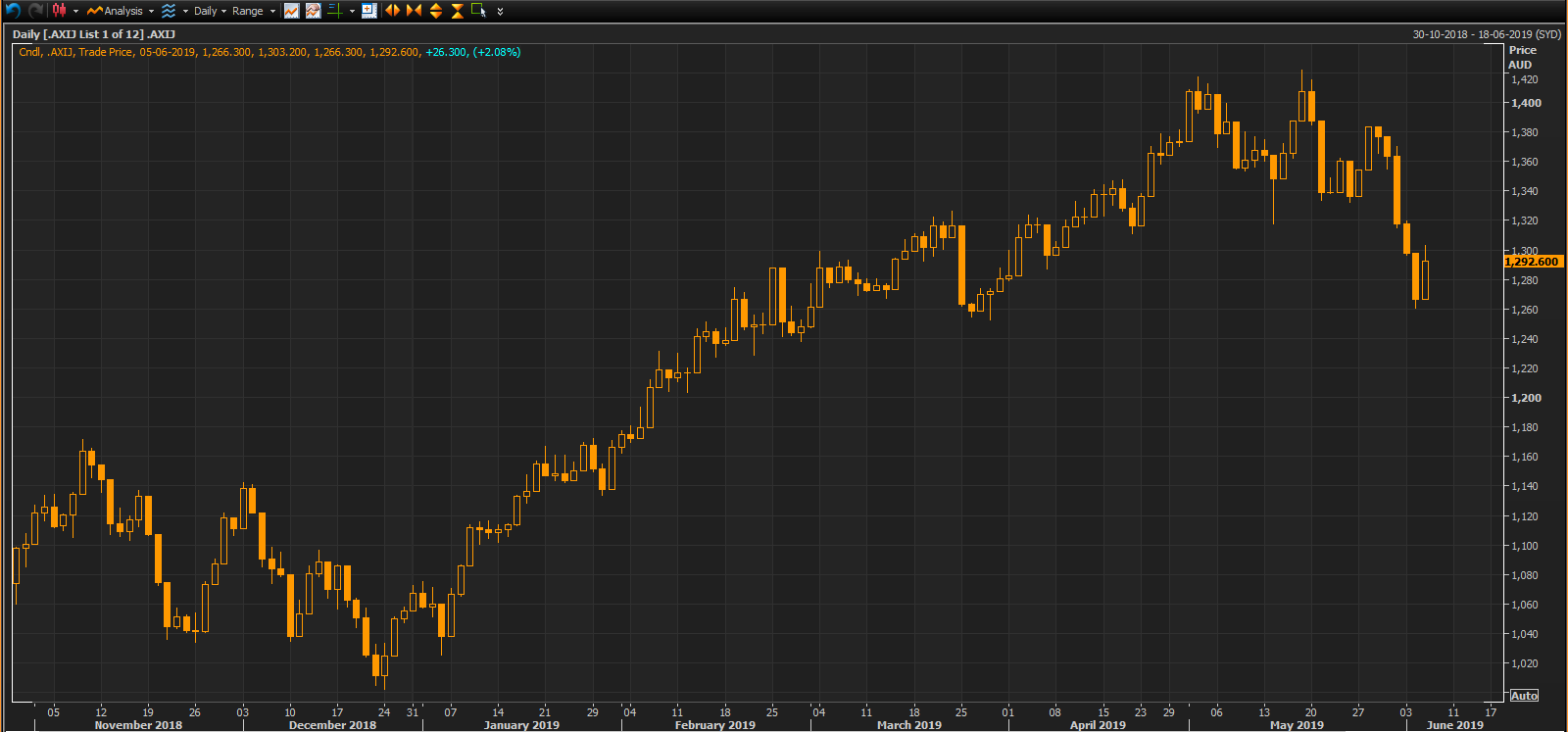Viewport: 1568px width, 732px height.
Task: Click the horizontal expand arrows icon
Action: click(392, 11)
